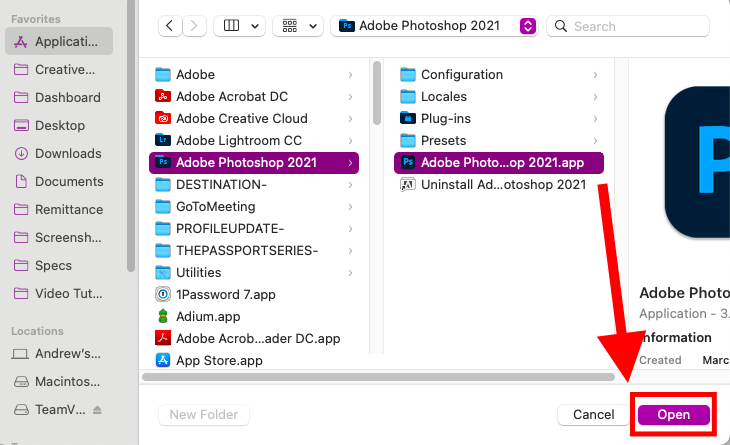The width and height of the screenshot is (730, 445).
Task: Select the Adium.app icon
Action: pos(162,316)
